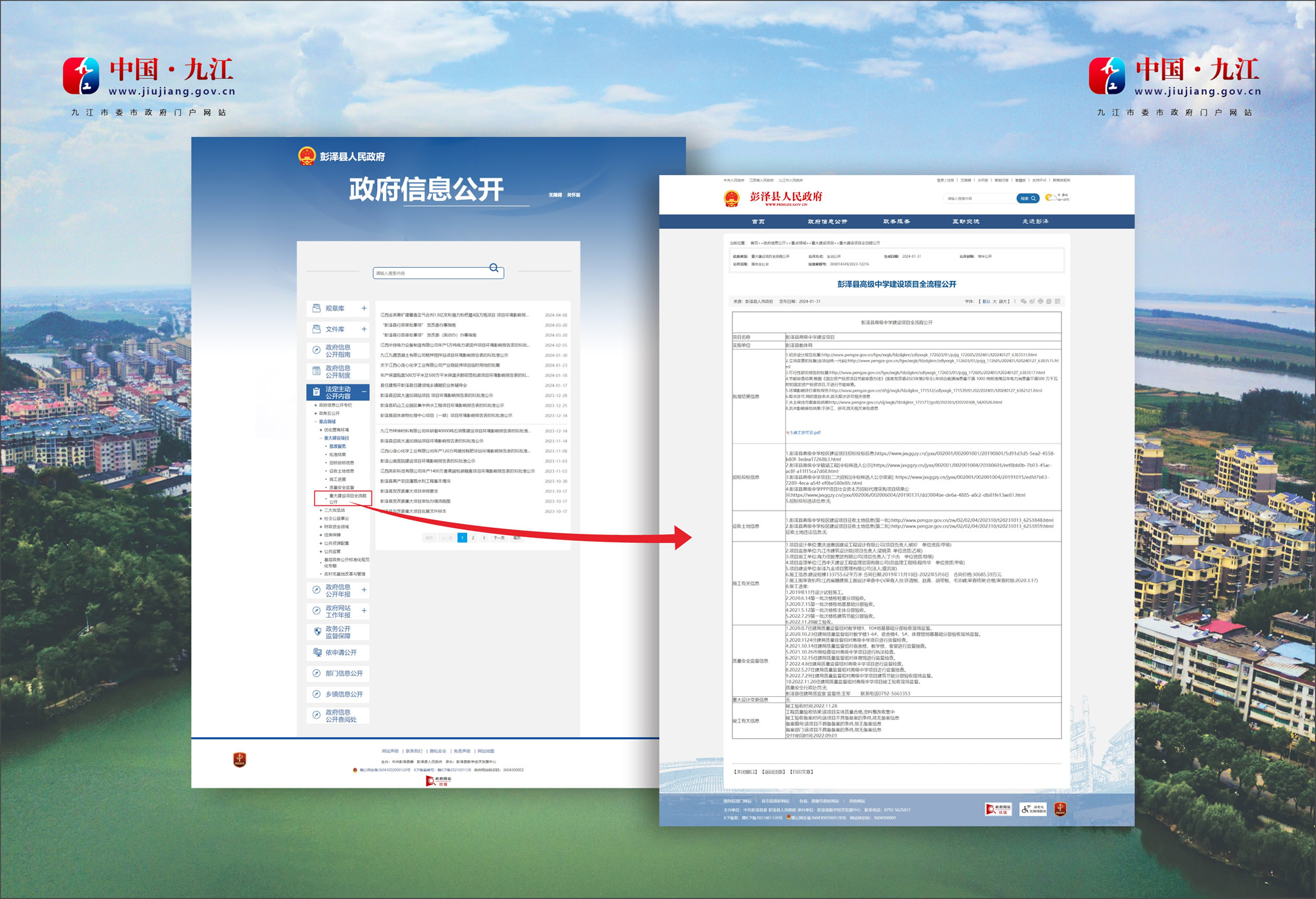The image size is (1316, 899).
Task: Open 政务服务 navigation tab
Action: point(896,222)
